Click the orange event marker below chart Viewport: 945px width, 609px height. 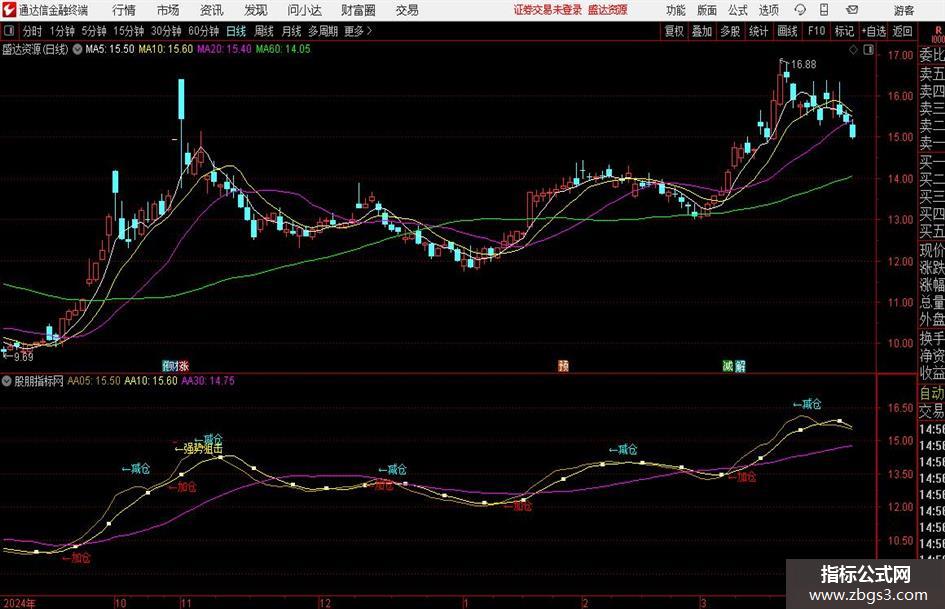click(564, 366)
